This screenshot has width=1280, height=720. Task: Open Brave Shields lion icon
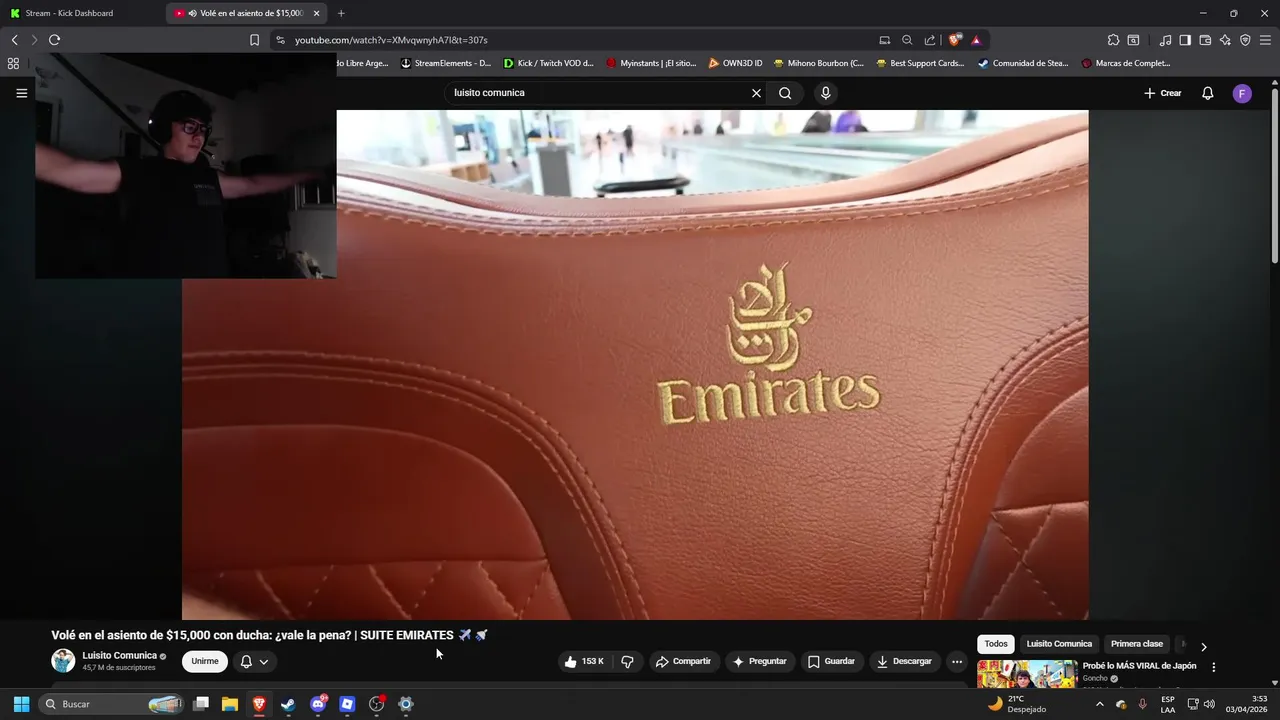(955, 40)
